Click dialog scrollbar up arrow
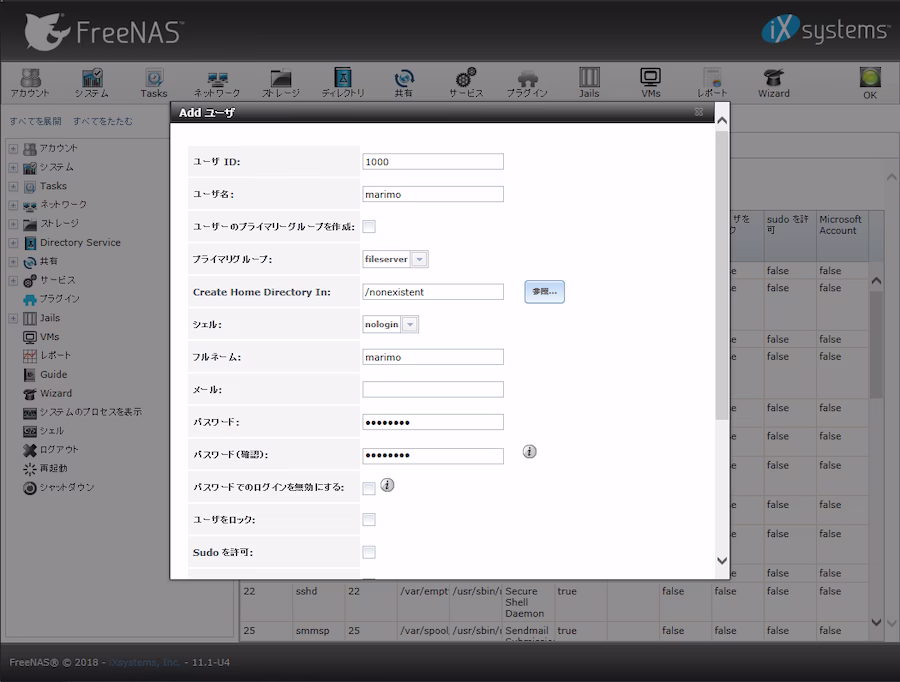 coord(722,121)
